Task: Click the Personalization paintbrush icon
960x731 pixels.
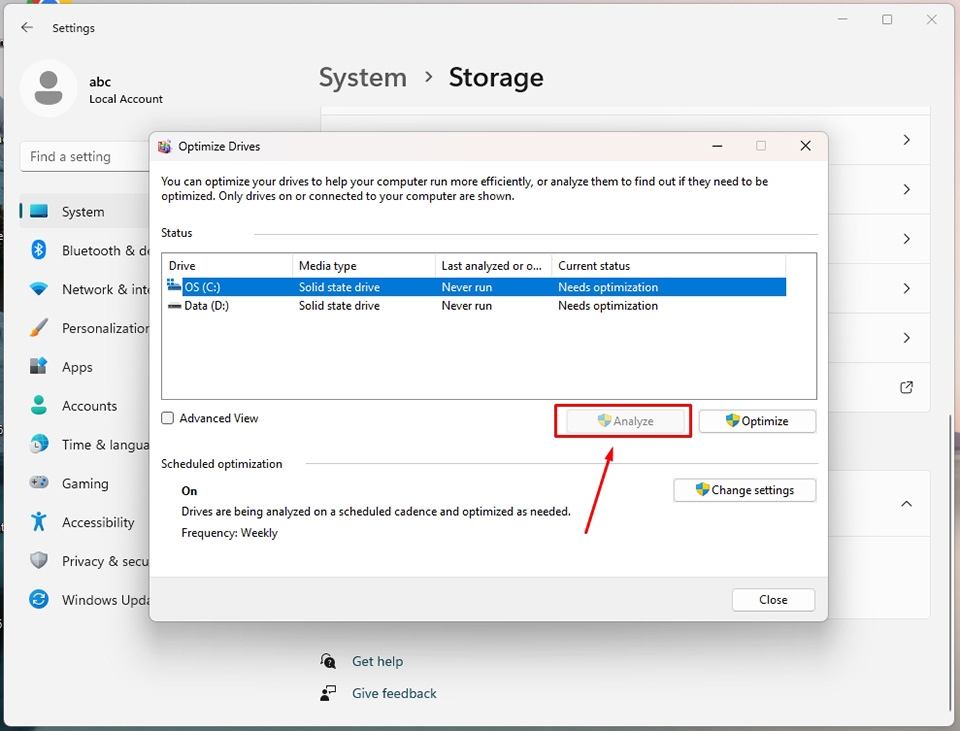Action: [39, 328]
